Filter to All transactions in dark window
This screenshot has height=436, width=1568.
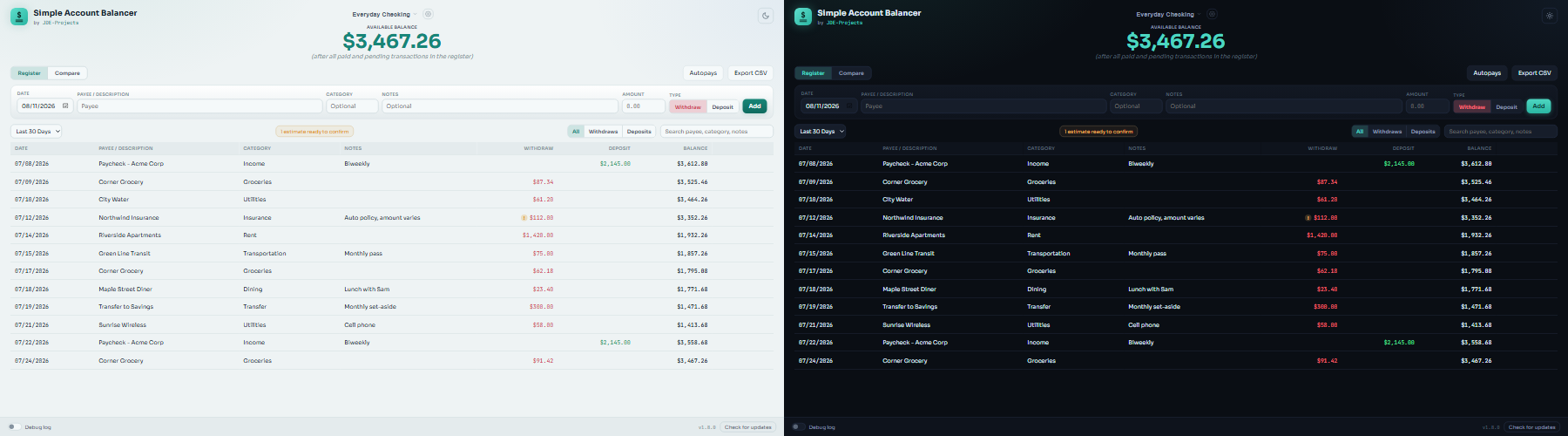pos(1360,132)
